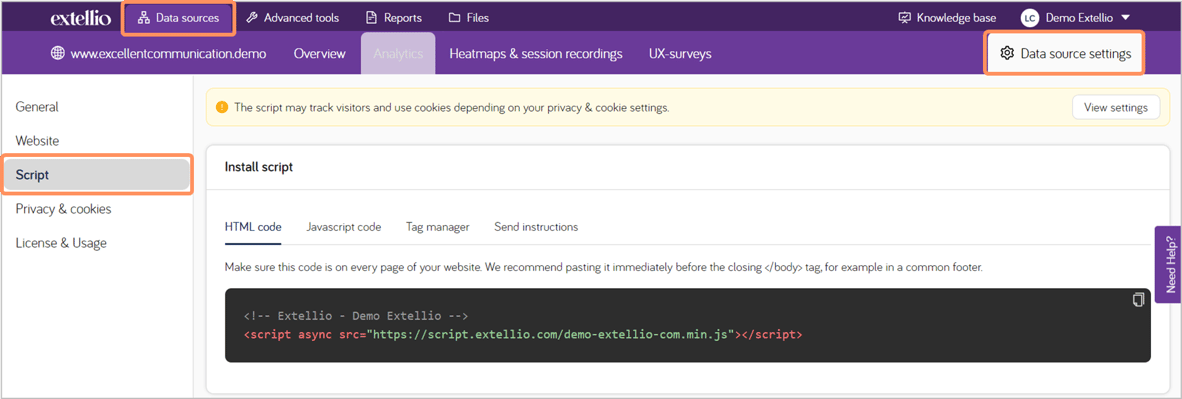Click the orange warning icon in notice
Viewport: 1182px width, 399px height.
222,108
